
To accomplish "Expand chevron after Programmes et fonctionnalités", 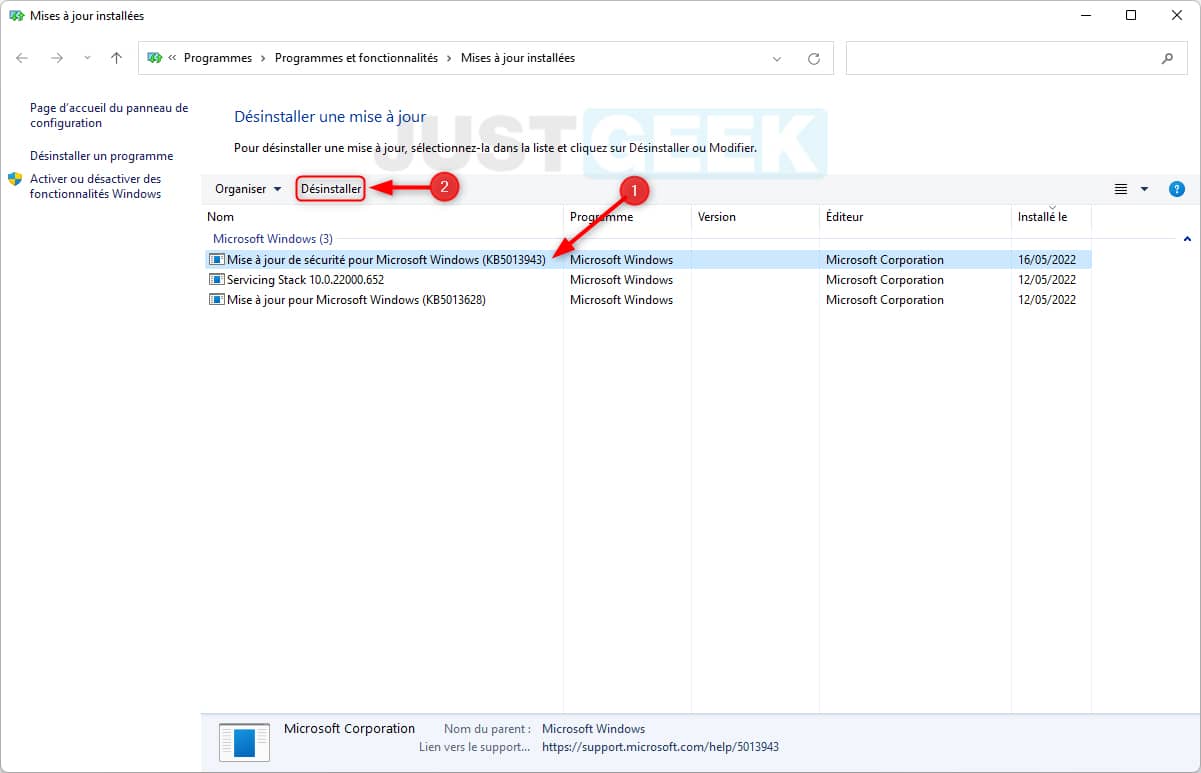I will (x=449, y=58).
